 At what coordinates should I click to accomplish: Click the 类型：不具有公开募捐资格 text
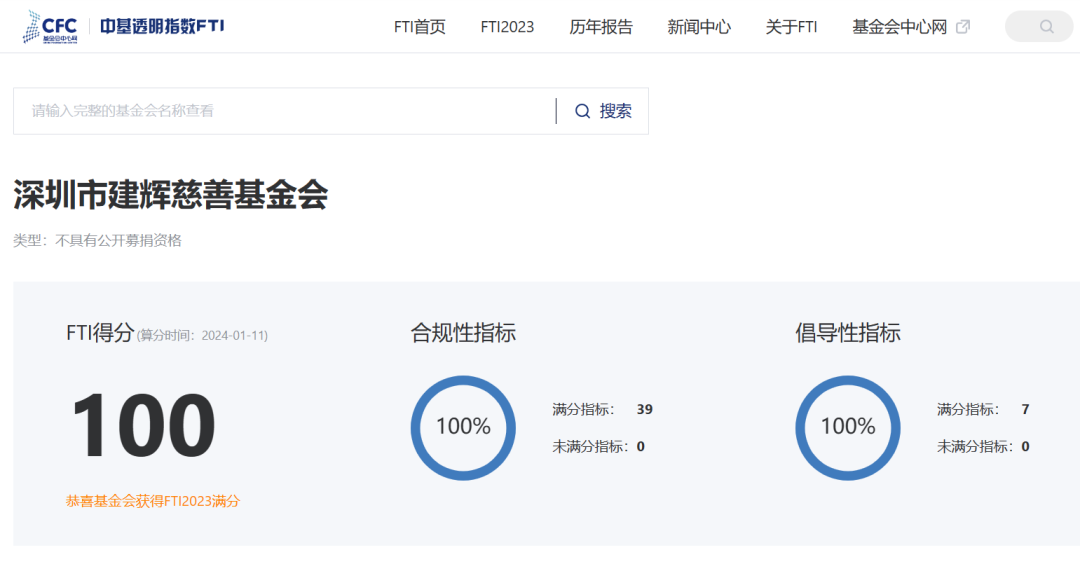pyautogui.click(x=97, y=240)
